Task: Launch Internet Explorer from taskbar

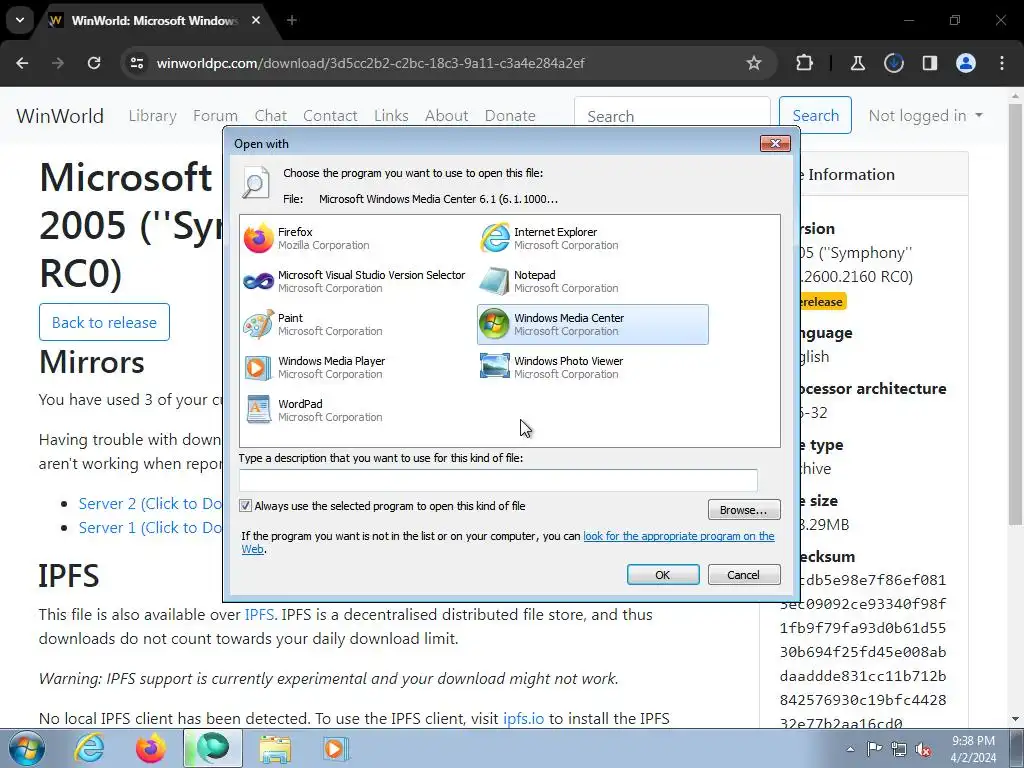Action: click(x=89, y=748)
